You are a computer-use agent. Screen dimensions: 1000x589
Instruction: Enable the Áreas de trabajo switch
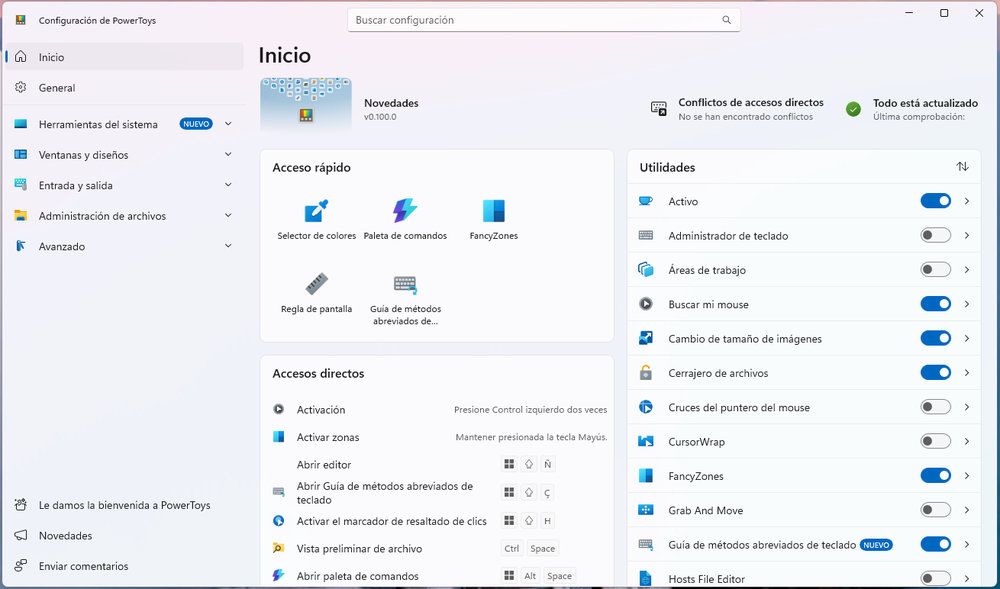[x=936, y=270]
